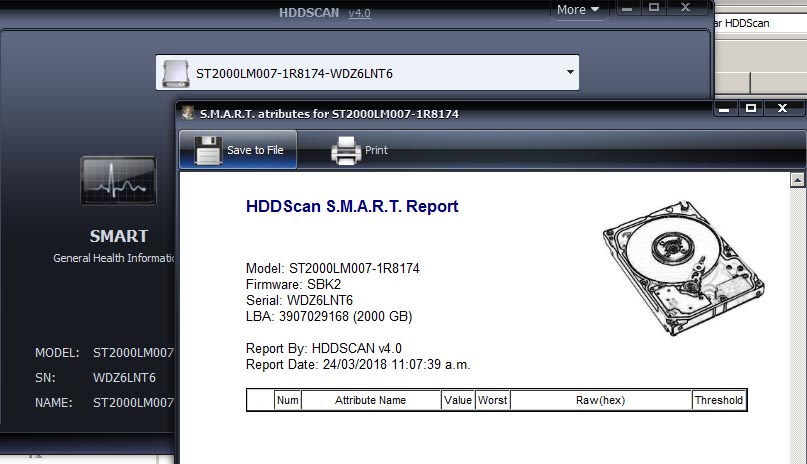Viewport: 807px width, 464px height.
Task: Click the drive icon in the disk selector
Action: (x=176, y=73)
